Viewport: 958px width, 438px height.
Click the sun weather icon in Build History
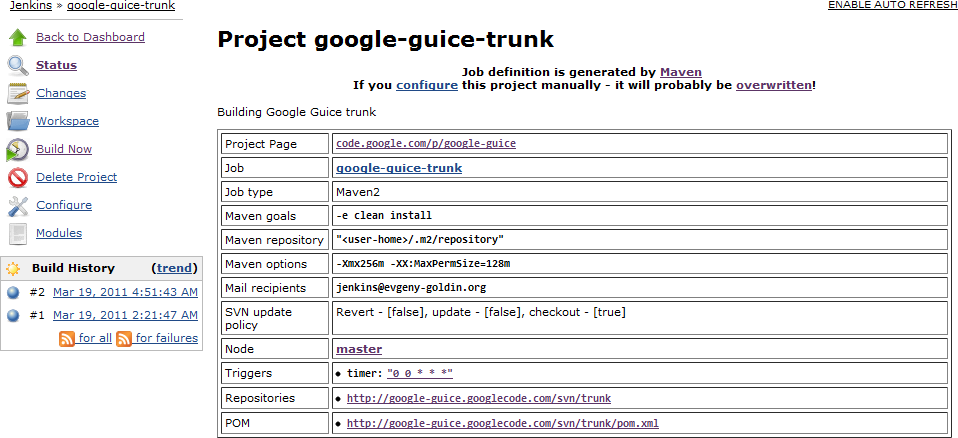[13, 268]
